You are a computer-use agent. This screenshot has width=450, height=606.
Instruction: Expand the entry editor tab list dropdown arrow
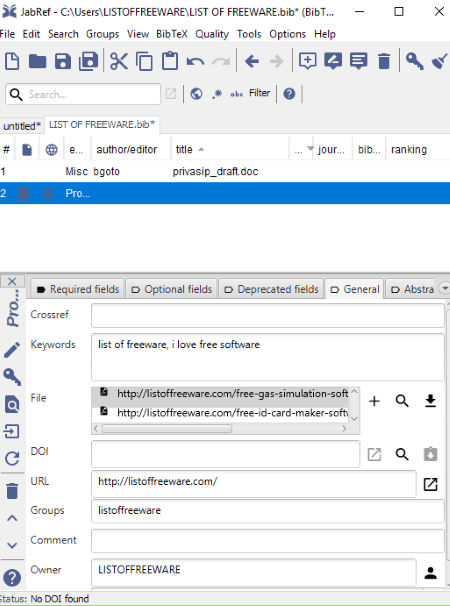tap(445, 288)
